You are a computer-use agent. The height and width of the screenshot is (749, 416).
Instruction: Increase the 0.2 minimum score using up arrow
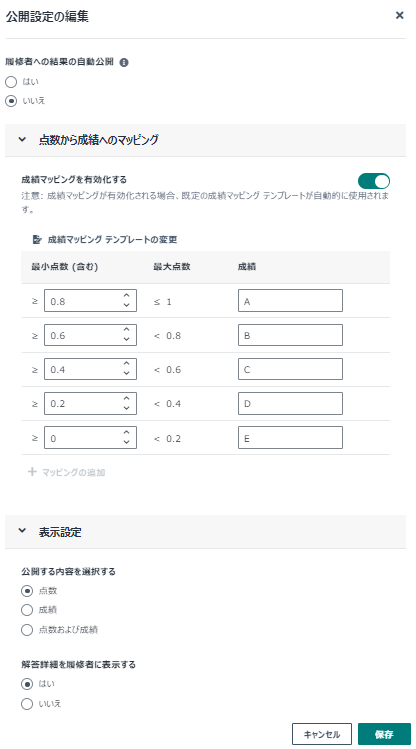click(x=126, y=398)
